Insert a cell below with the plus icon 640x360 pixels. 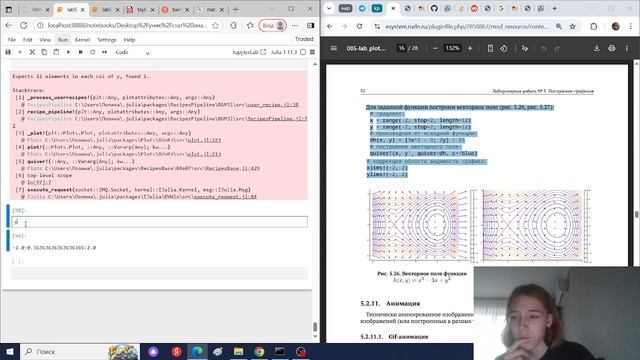coord(20,52)
